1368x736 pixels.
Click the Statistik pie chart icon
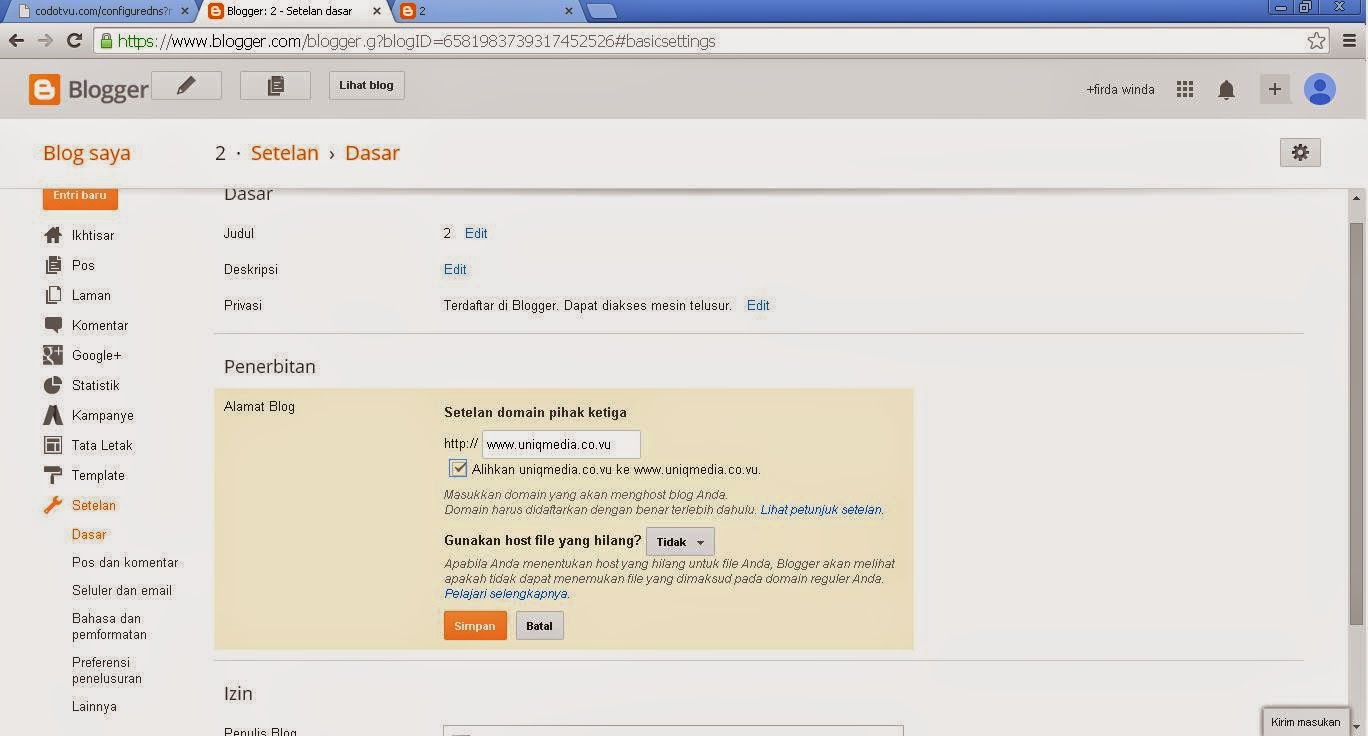tap(53, 385)
